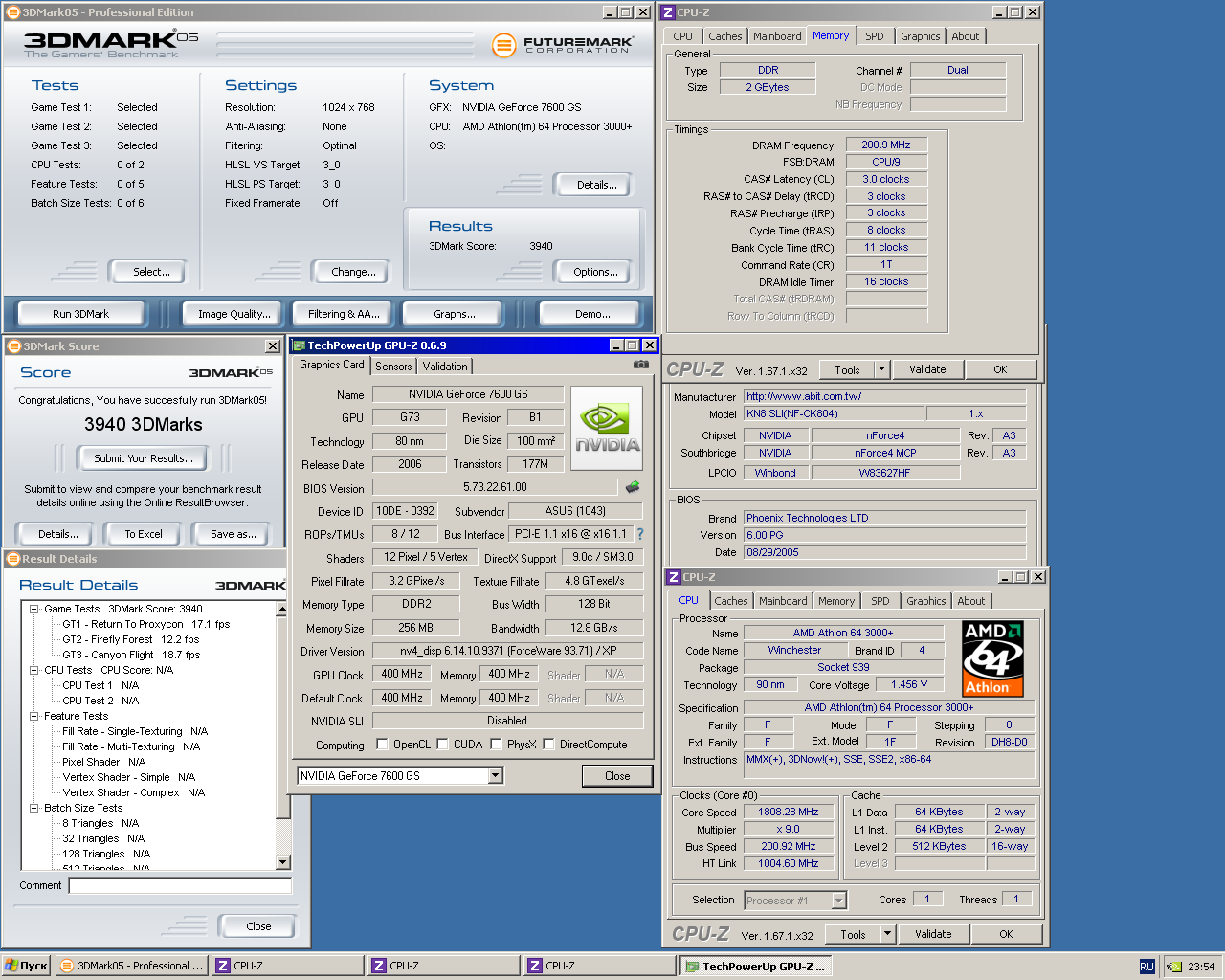
Task: Activate TechPowerUp GPU-Z taskbar button
Action: pos(756,967)
